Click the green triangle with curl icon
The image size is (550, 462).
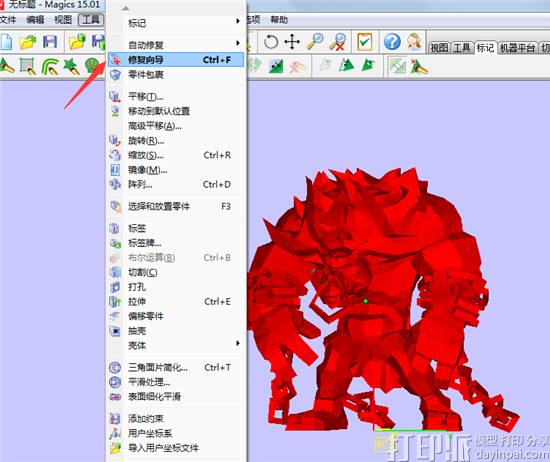[x=368, y=65]
